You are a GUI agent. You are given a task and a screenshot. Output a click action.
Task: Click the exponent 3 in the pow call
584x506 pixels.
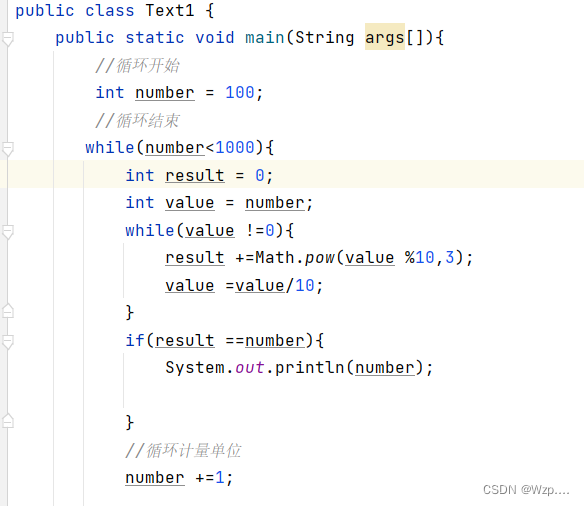point(450,258)
